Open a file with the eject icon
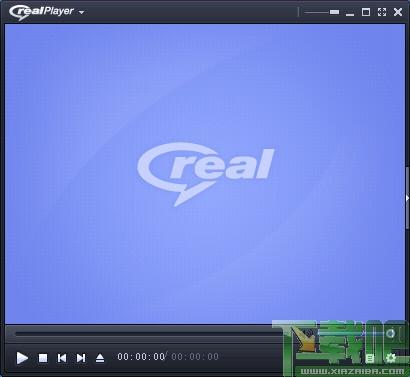410x377 pixels. [100, 358]
